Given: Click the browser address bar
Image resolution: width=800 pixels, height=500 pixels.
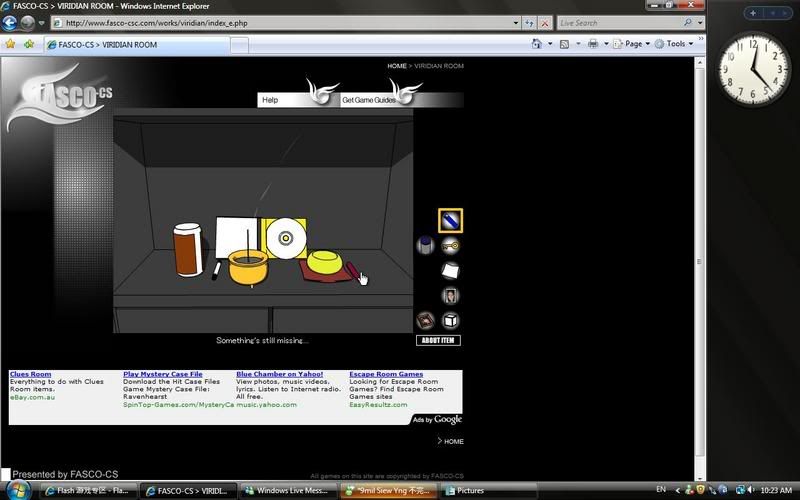Looking at the screenshot, I should coord(290,22).
